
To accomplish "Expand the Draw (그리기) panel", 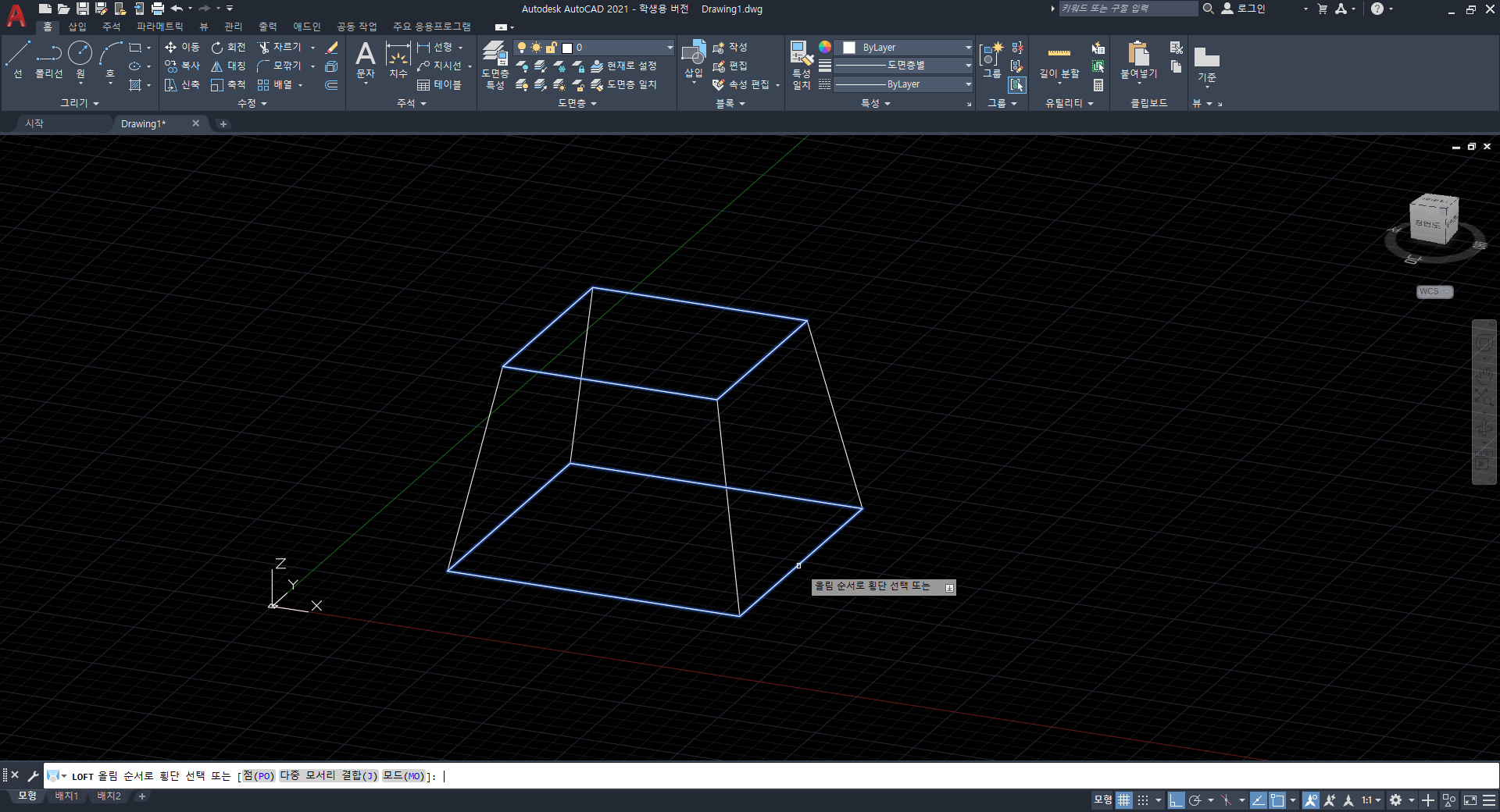I will tap(80, 103).
